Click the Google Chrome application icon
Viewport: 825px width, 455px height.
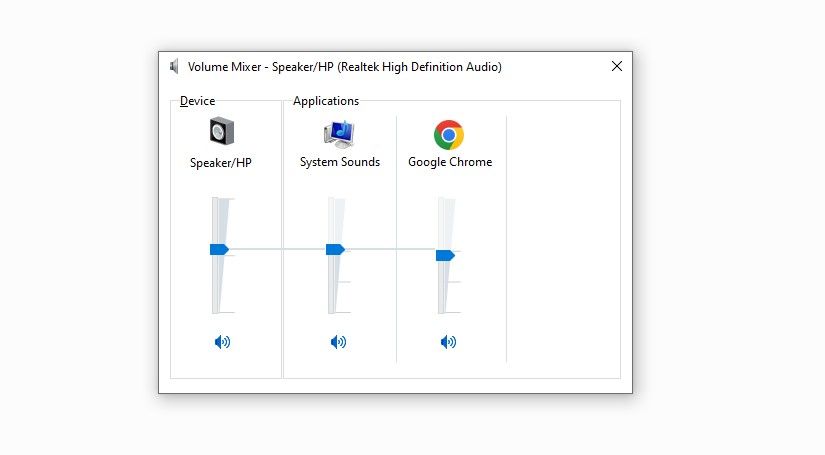click(x=449, y=135)
